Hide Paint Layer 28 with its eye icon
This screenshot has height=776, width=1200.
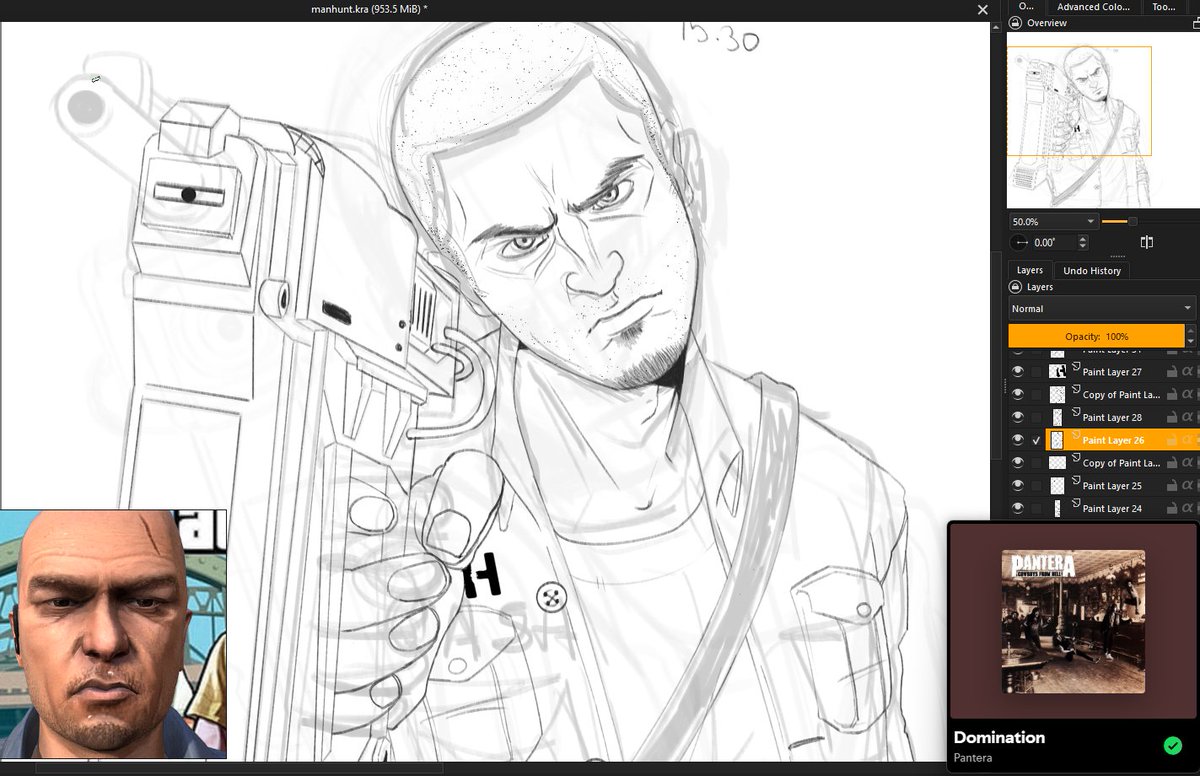(x=1018, y=417)
